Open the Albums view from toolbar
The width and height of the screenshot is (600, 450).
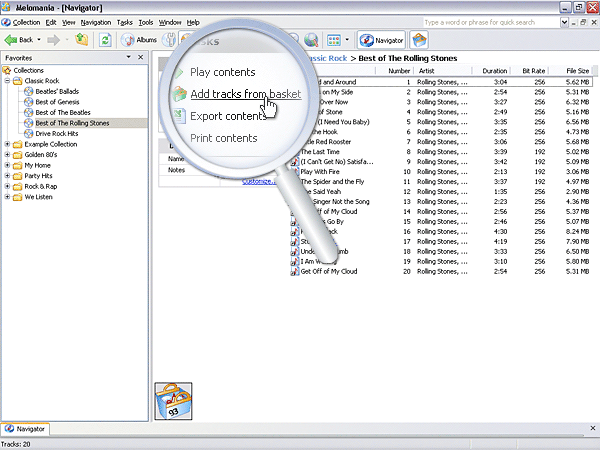[x=139, y=40]
